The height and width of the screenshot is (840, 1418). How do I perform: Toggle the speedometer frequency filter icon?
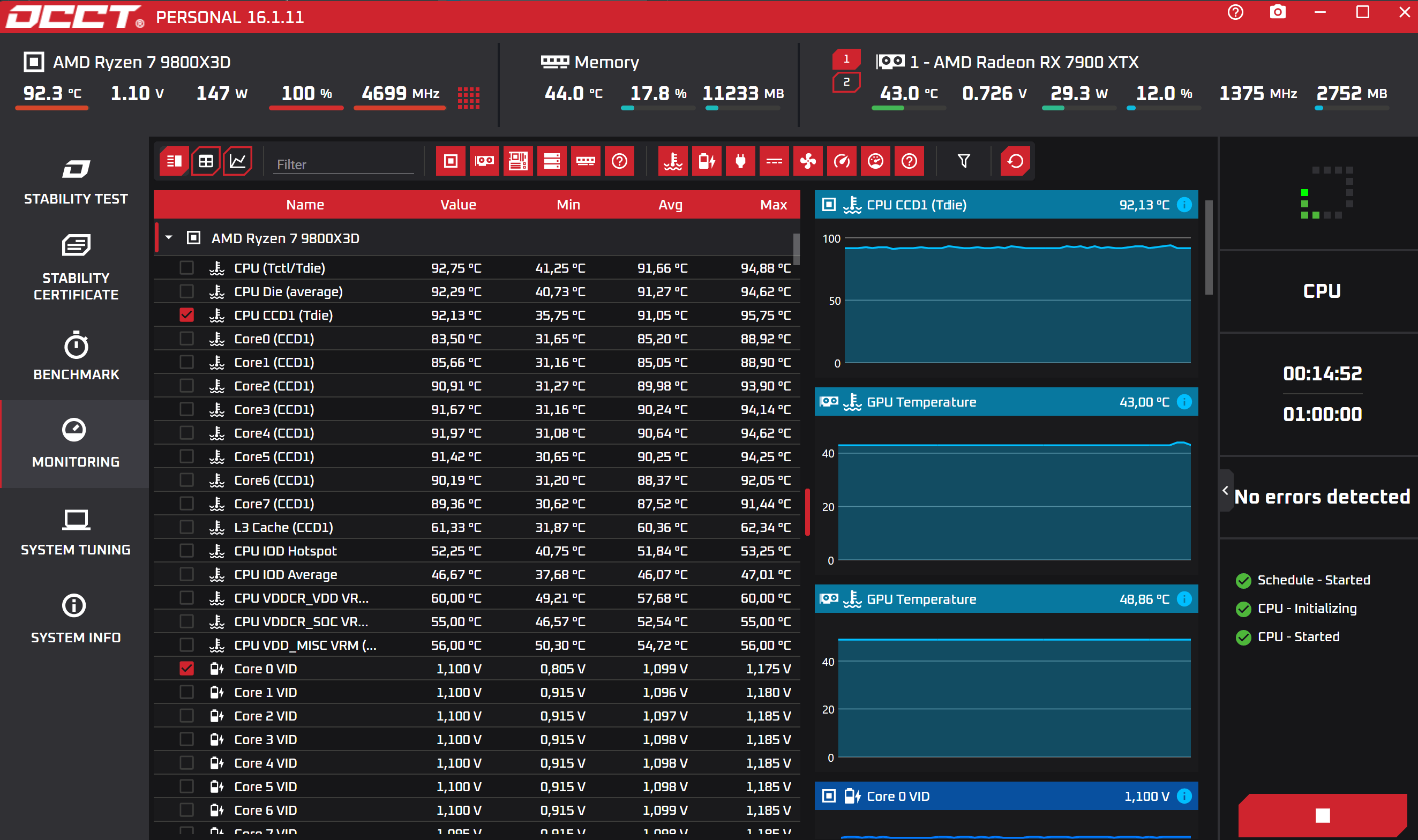[x=842, y=161]
